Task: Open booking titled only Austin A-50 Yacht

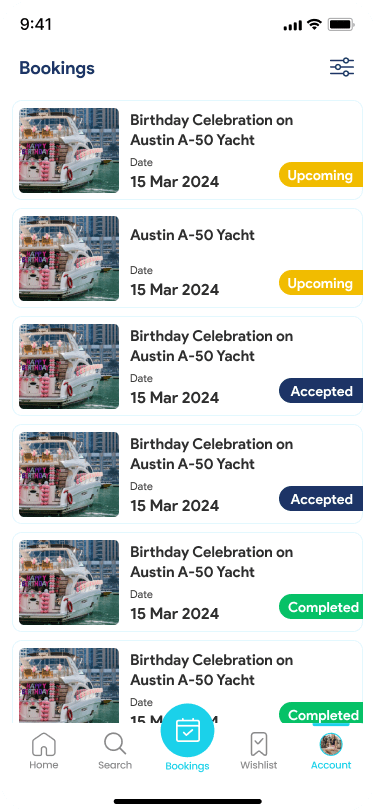Action: (x=192, y=235)
